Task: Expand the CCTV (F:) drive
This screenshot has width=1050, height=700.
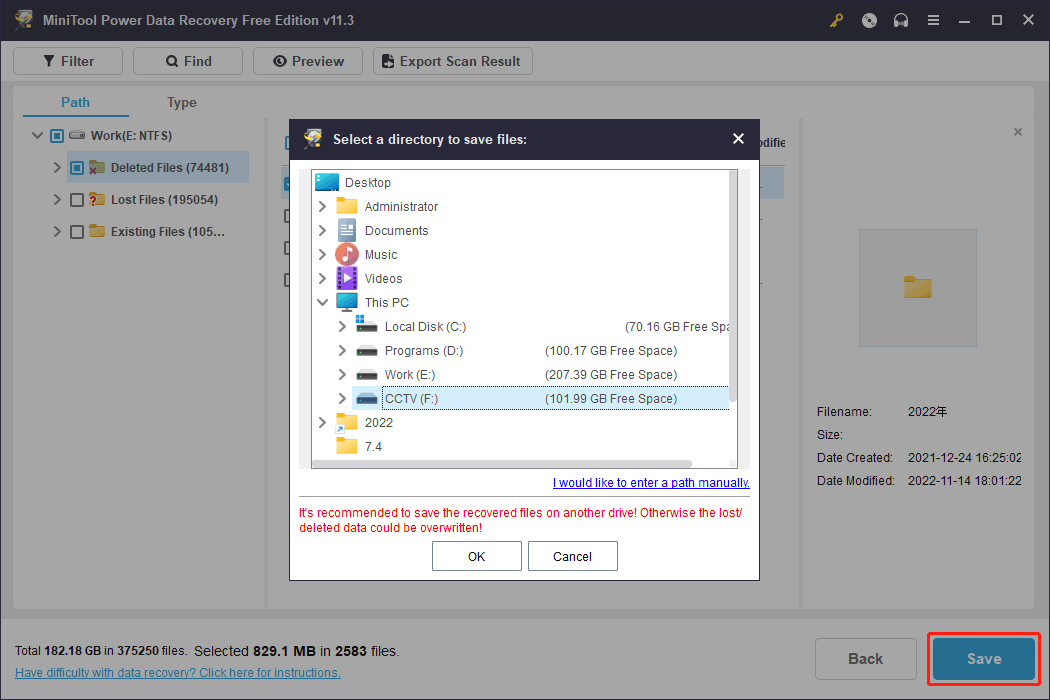Action: 342,399
